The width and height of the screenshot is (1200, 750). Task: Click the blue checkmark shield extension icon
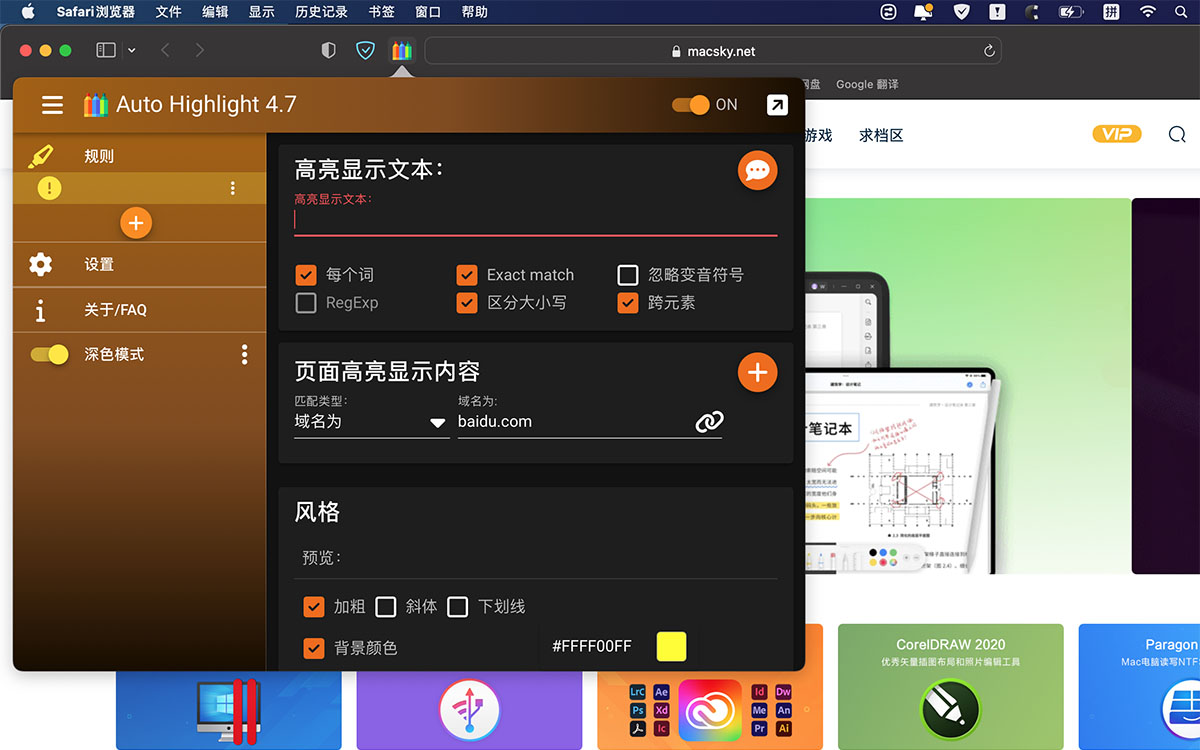(366, 50)
